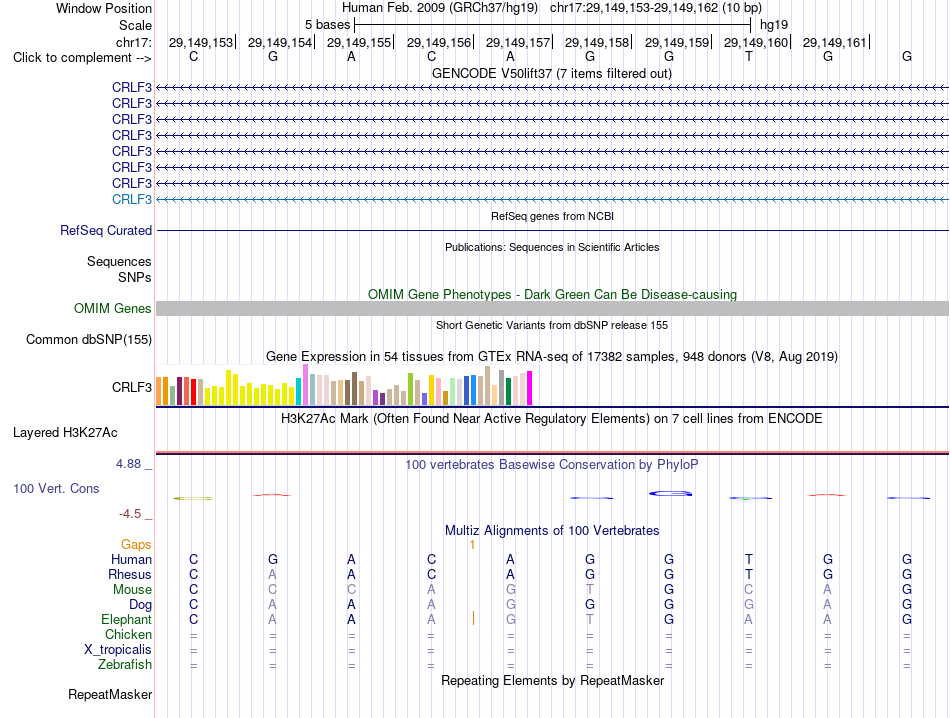The image size is (950, 718).
Task: Open the OMIM Gene Phenotypes track title
Action: coord(552,294)
